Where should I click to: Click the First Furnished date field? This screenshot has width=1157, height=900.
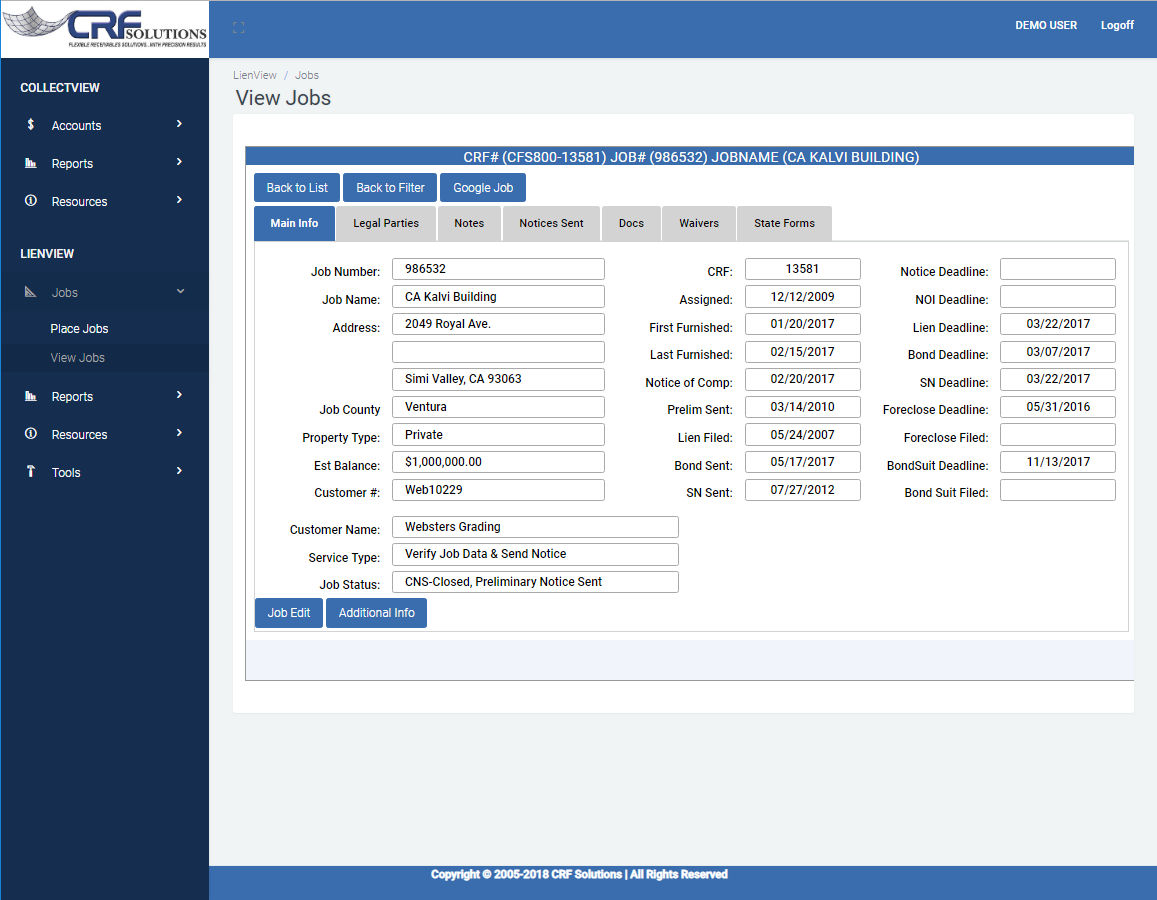[803, 324]
